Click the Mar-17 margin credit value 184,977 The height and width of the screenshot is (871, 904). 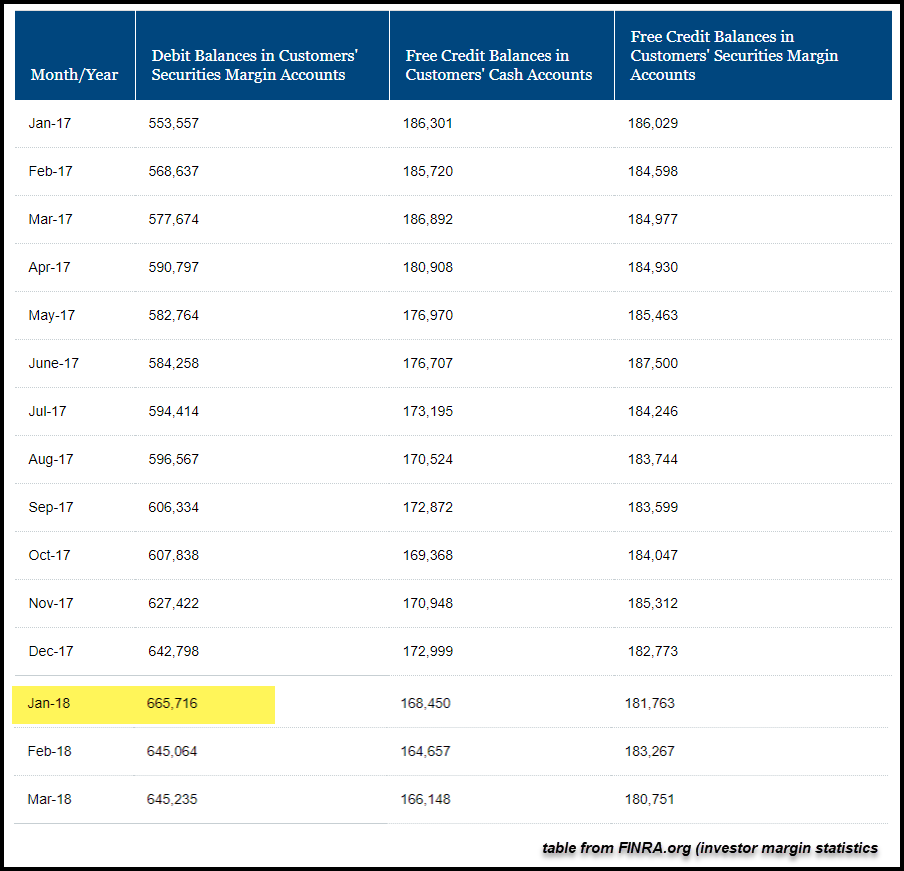[x=653, y=219]
